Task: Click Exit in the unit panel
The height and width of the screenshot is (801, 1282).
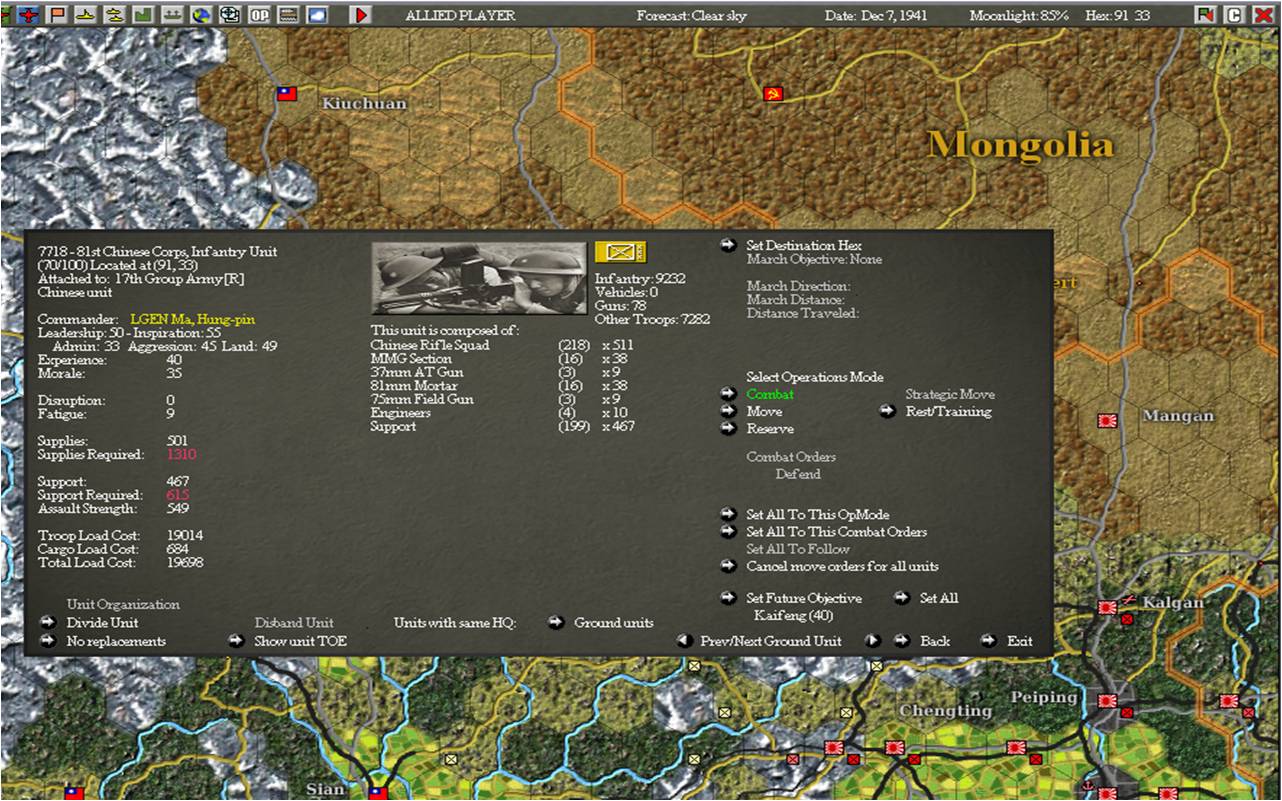Action: [1019, 641]
